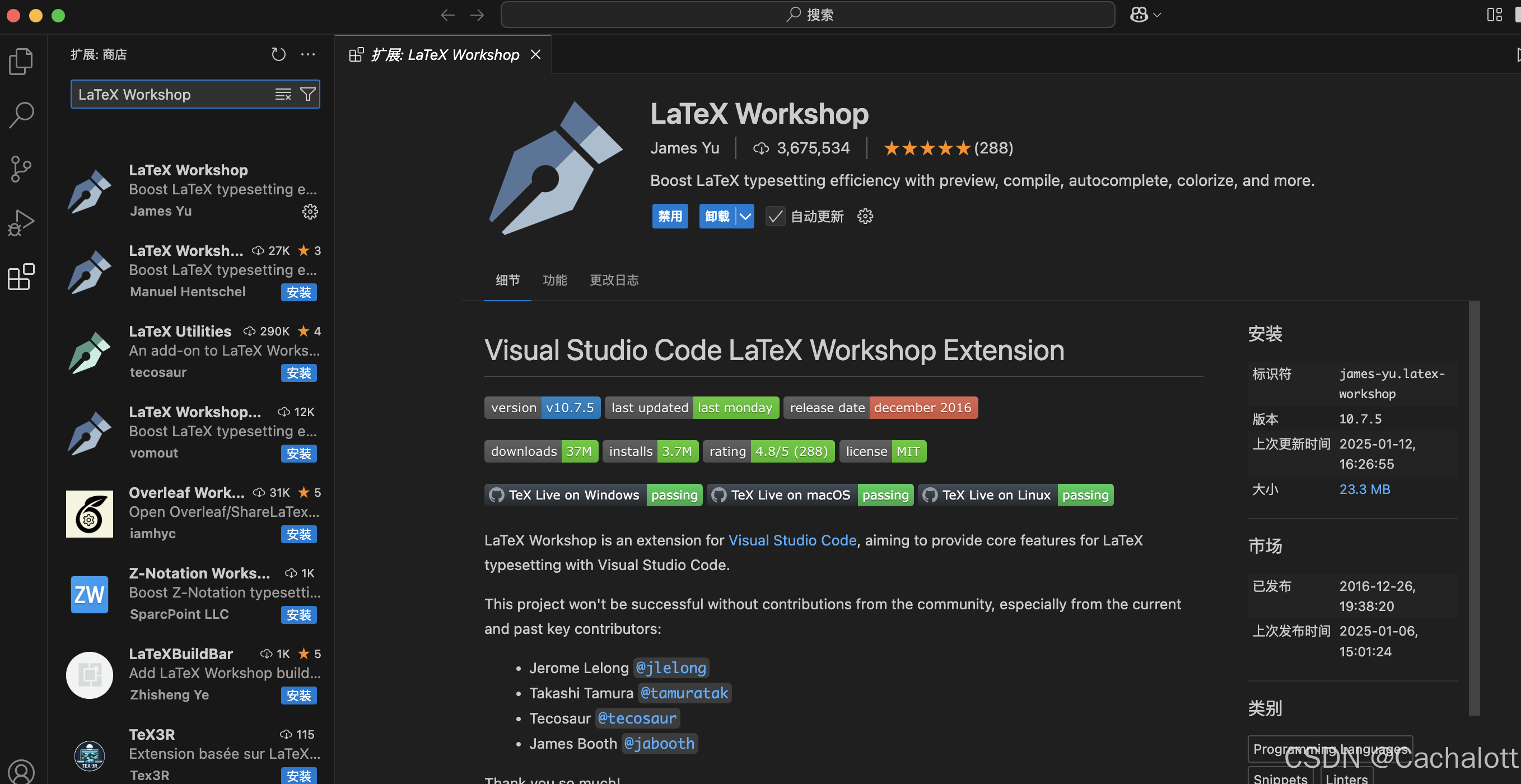The height and width of the screenshot is (784, 1521).
Task: Open the filter dropdown in extension search
Action: [307, 94]
